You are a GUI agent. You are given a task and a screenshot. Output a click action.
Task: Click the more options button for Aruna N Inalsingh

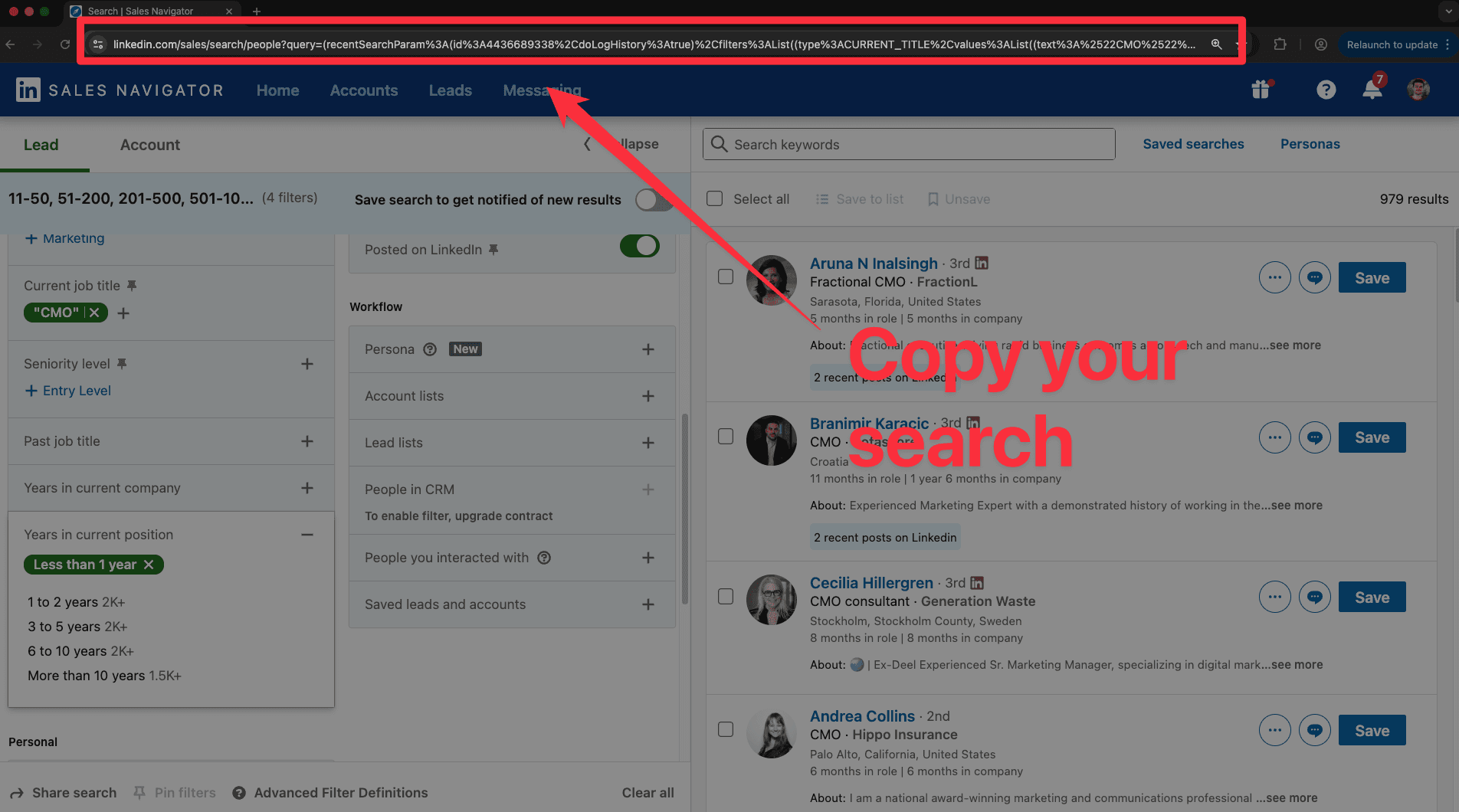1275,277
